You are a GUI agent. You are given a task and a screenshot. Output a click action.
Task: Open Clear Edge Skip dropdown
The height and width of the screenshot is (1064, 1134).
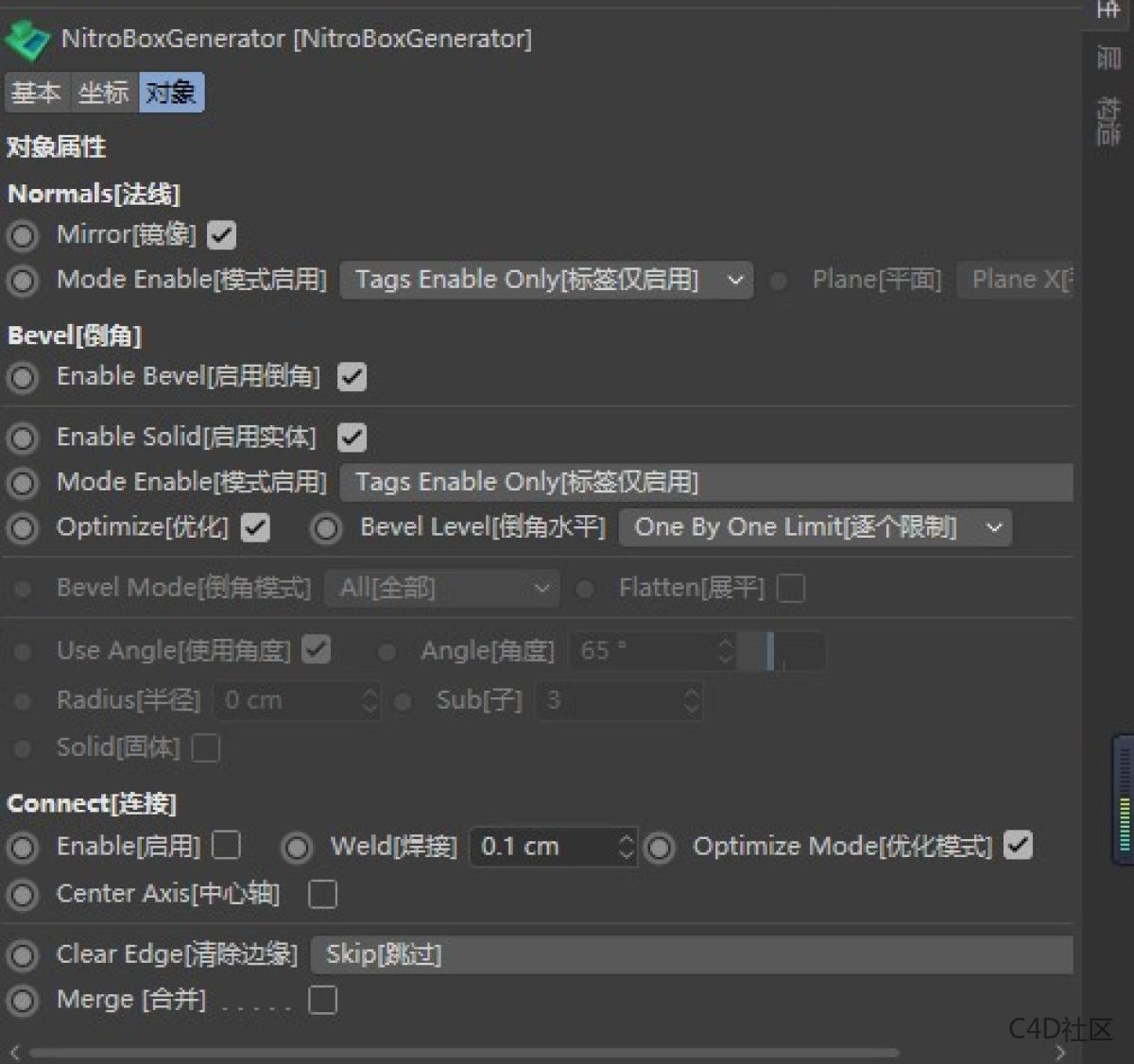pos(693,954)
